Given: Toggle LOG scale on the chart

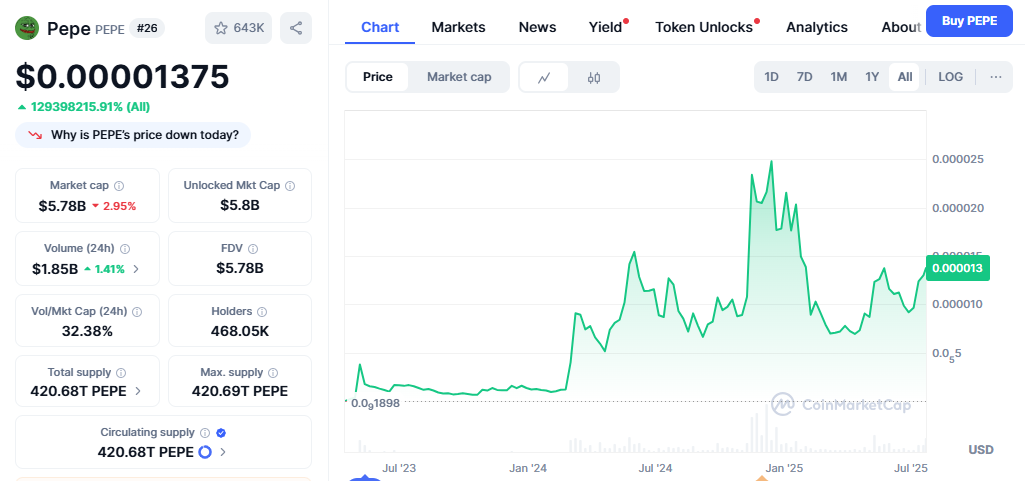Looking at the screenshot, I should click(x=950, y=77).
